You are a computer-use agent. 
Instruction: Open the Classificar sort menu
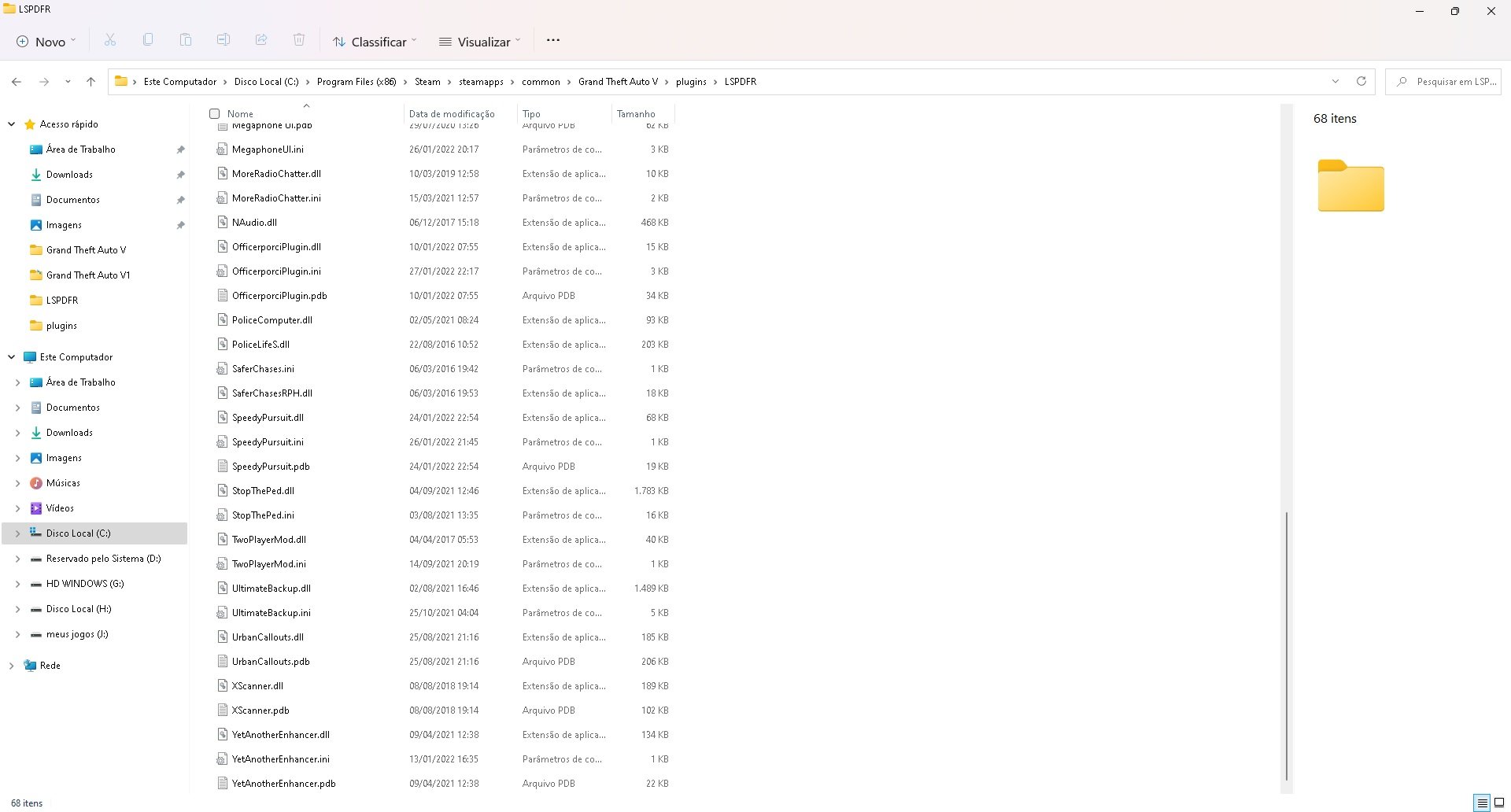[374, 42]
